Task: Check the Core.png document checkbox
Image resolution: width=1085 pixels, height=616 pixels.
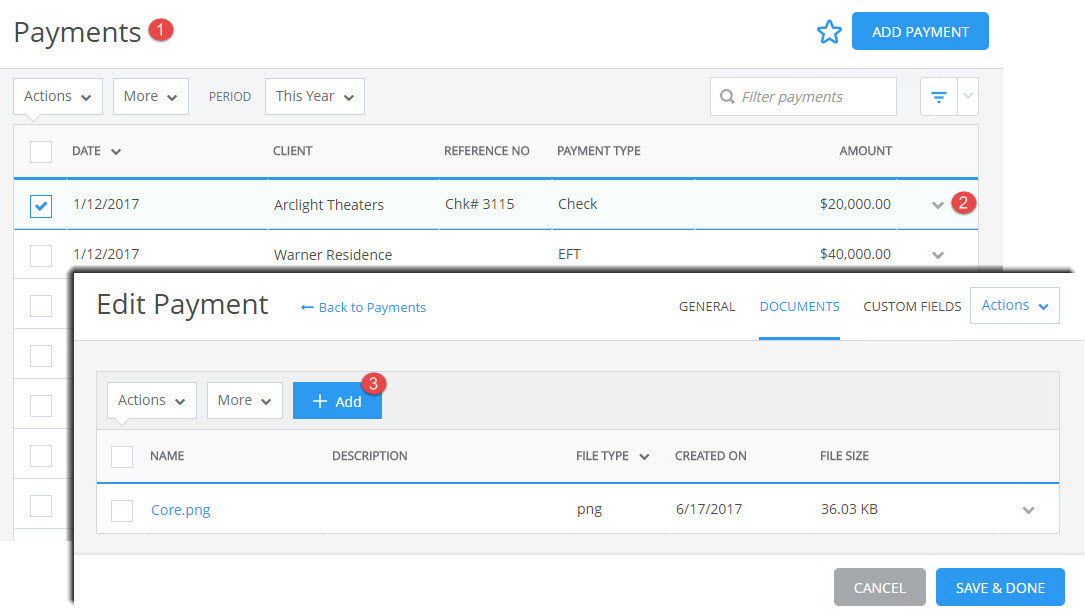Action: (121, 510)
